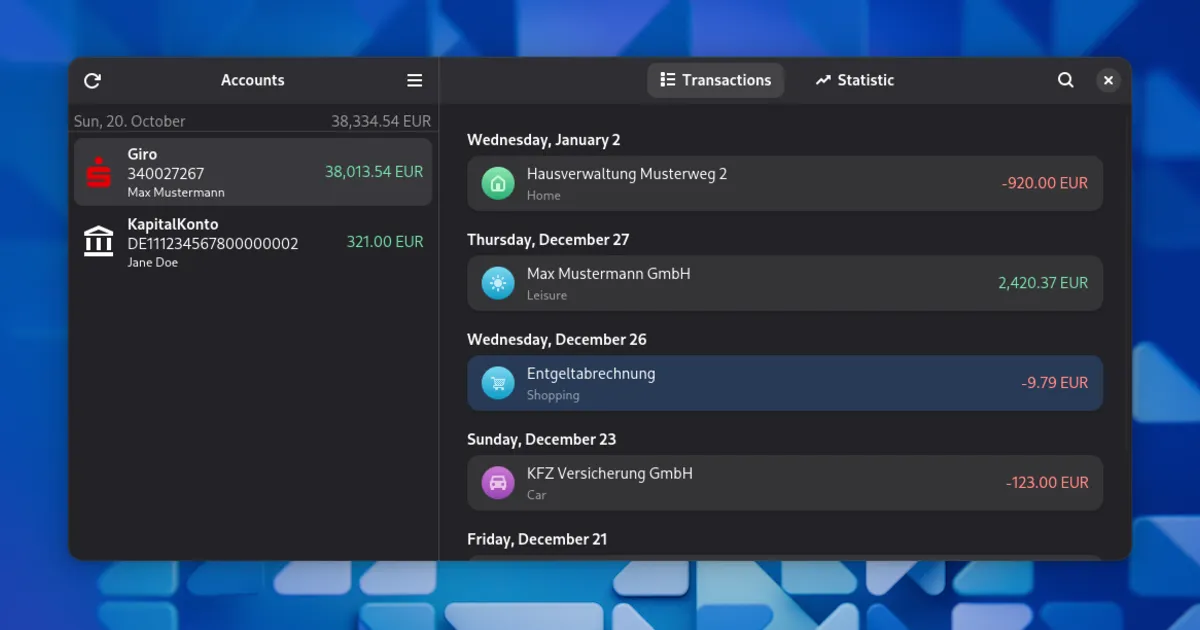Screen dimensions: 1200x630
Task: Click the green Home category icon
Action: 497,183
